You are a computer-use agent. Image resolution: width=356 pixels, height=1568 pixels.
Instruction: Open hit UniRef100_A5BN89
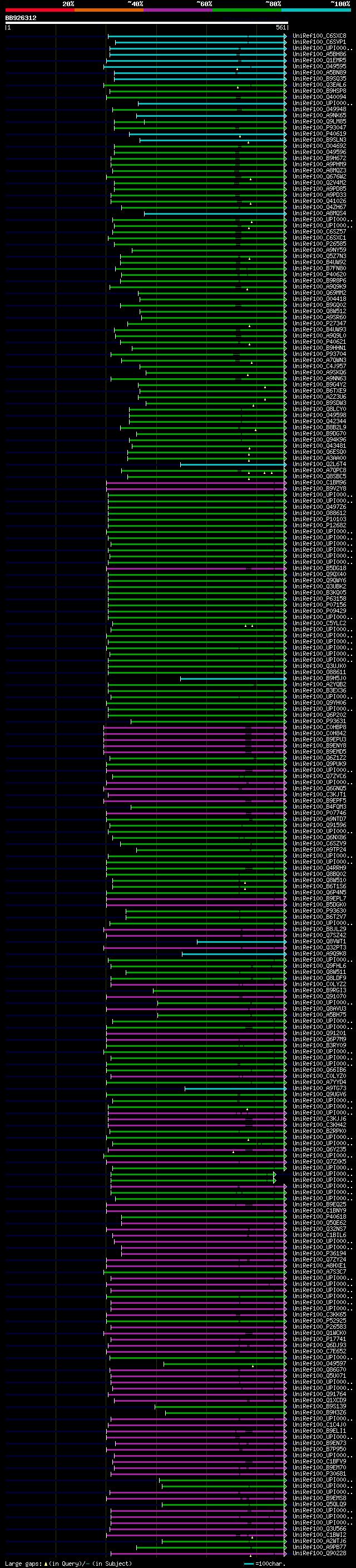319,72
